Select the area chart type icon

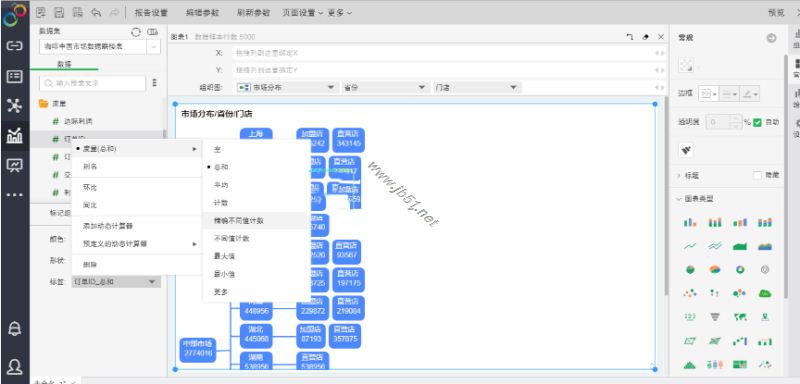[x=740, y=246]
